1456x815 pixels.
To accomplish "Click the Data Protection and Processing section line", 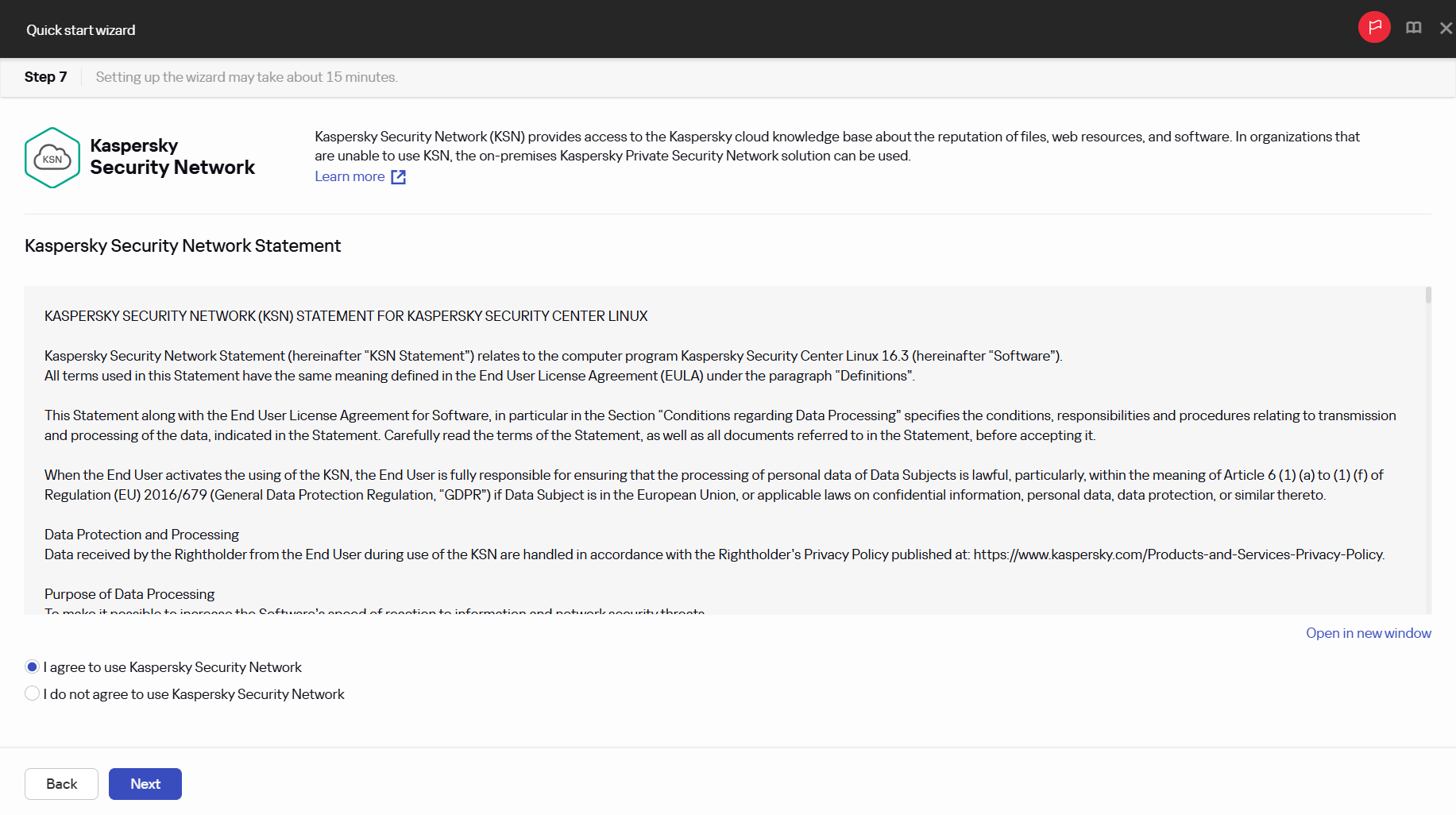I will [141, 535].
